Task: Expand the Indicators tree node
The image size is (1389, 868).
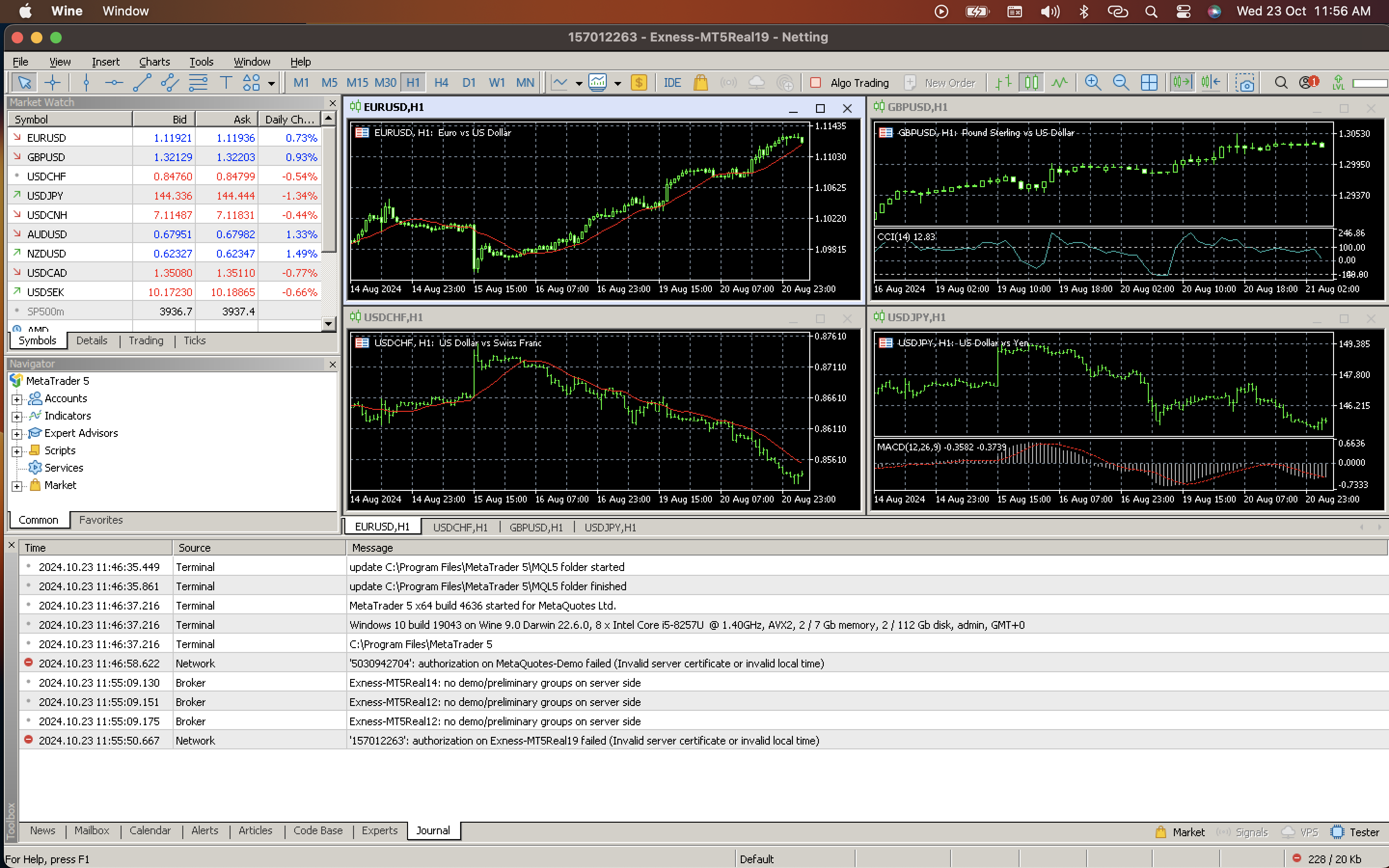Action: click(x=17, y=416)
